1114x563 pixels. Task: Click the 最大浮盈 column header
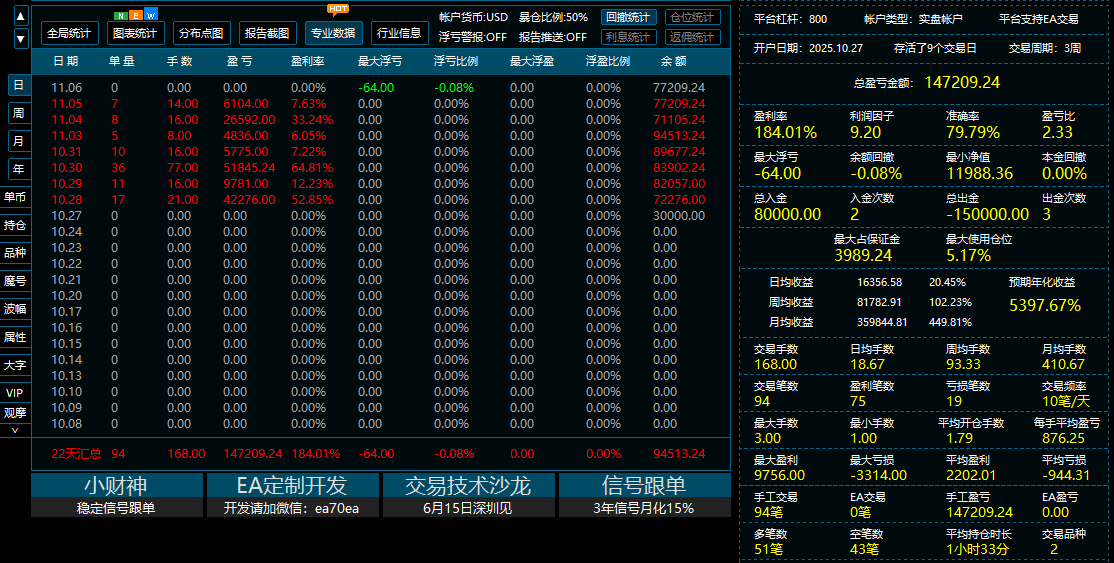pyautogui.click(x=532, y=61)
